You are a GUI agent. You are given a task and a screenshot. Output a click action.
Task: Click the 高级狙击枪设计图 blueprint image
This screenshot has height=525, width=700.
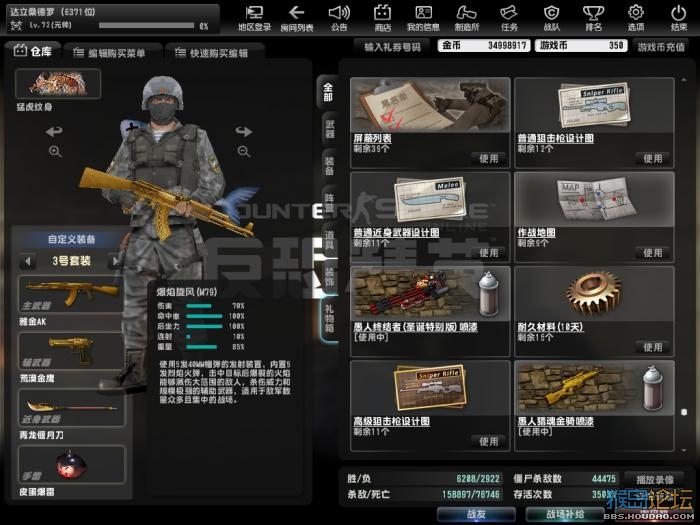click(x=430, y=388)
